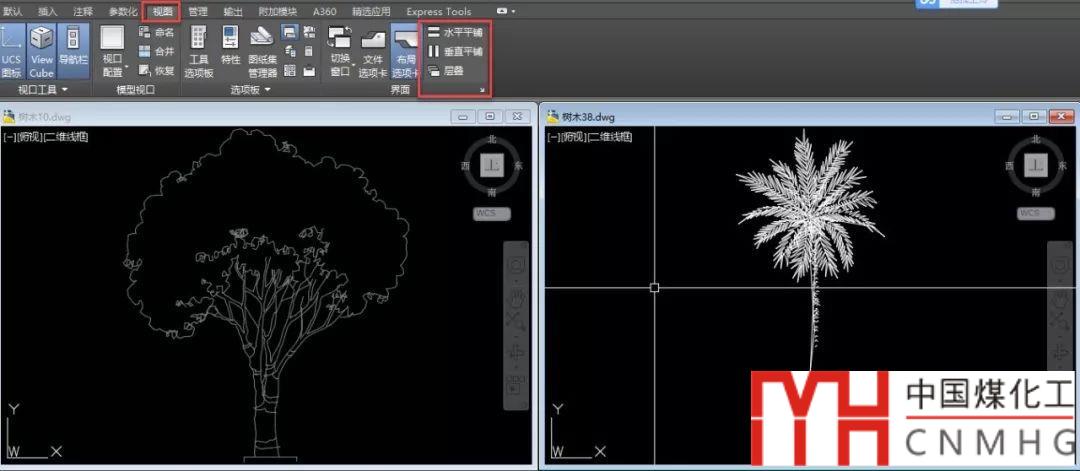
Task: Expand the 视口配置 dropdown
Action: [x=112, y=72]
